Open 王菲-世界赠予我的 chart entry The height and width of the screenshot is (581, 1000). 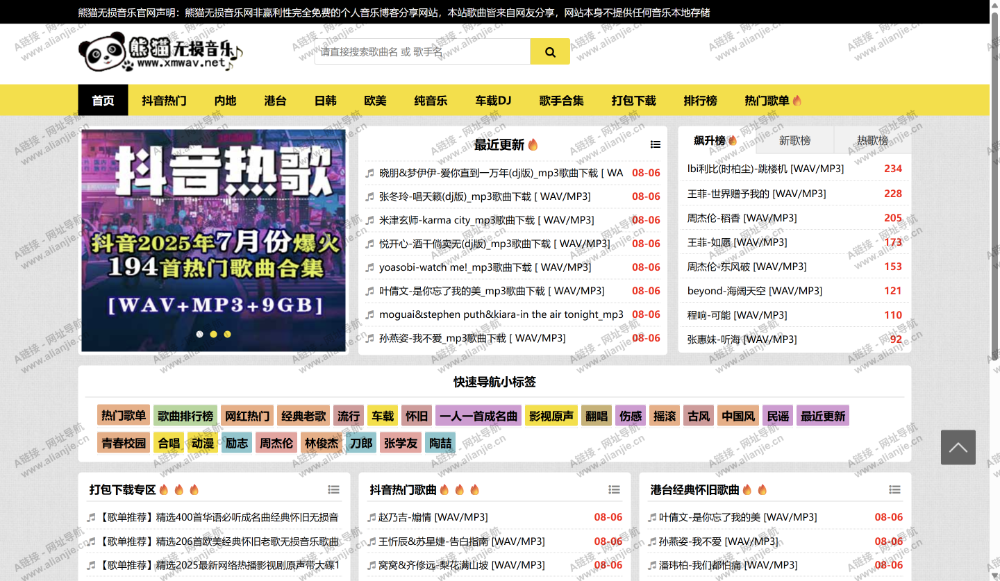pos(756,193)
